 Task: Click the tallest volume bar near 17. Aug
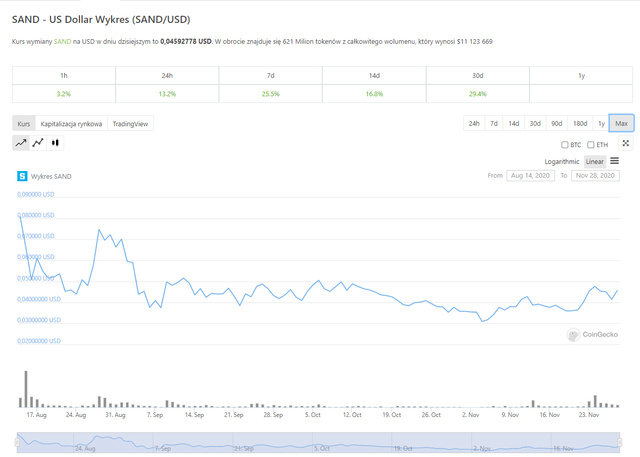point(26,389)
